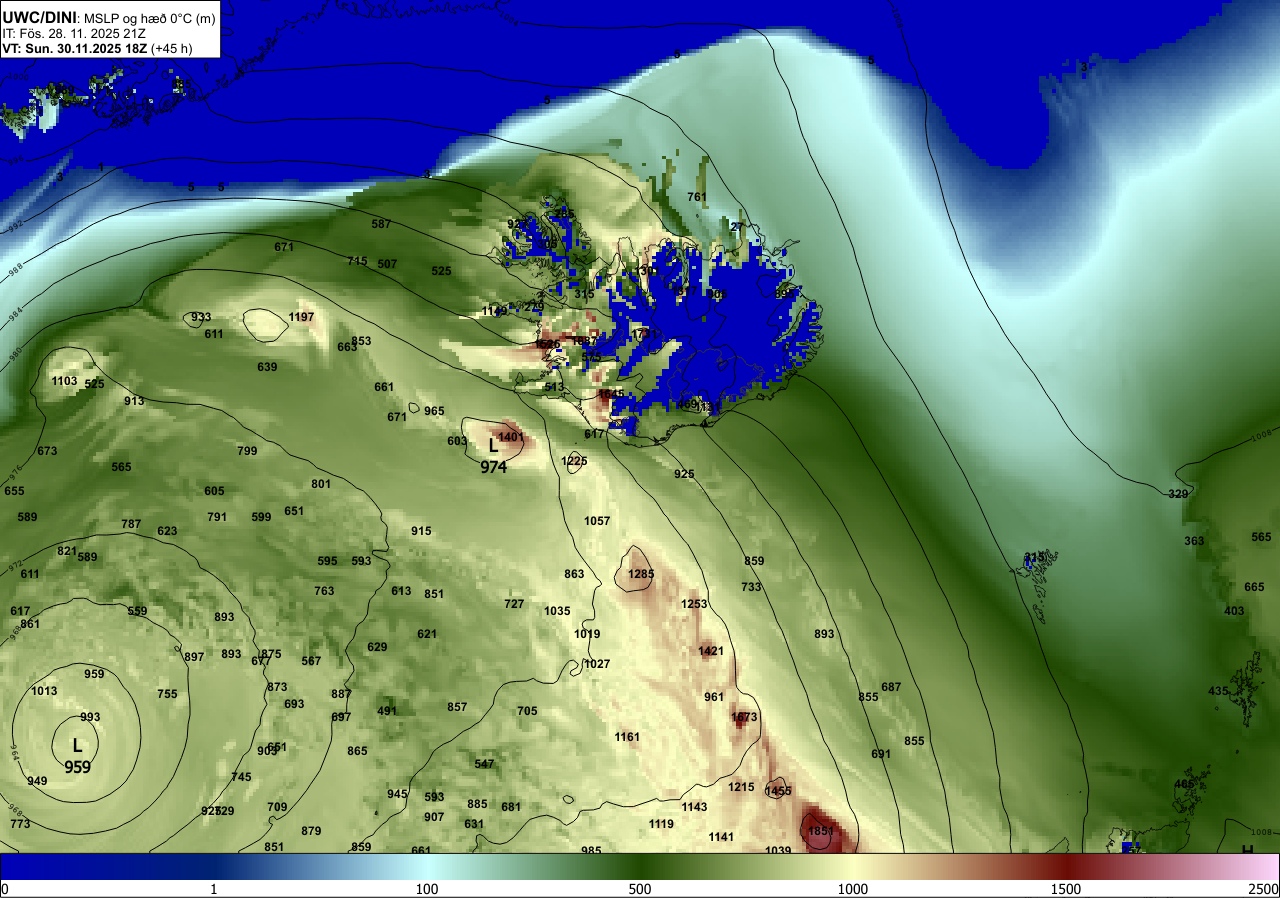Click the 587 height value
The image size is (1280, 898).
[x=381, y=224]
